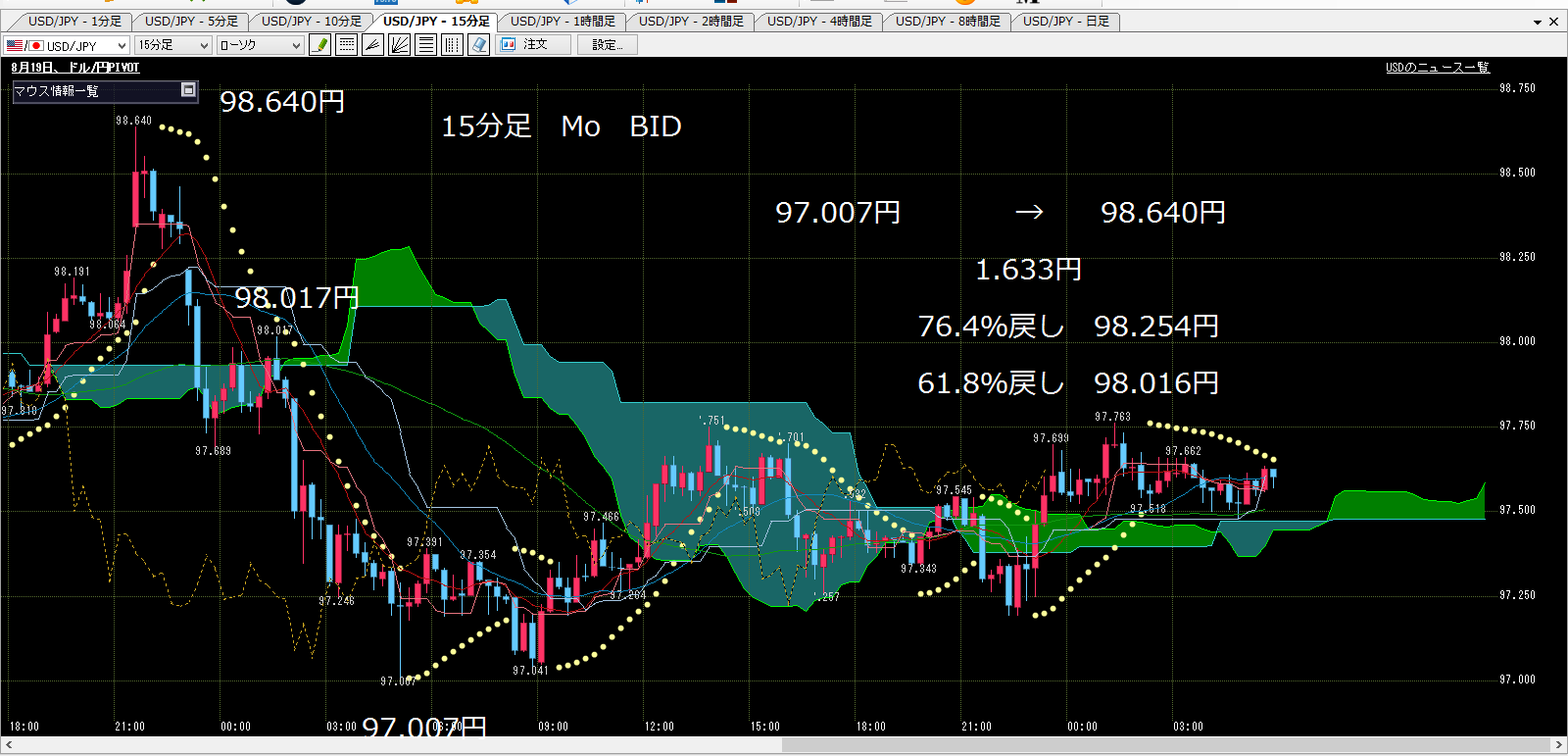Click the マウス情報一覧 panel title
Image resolution: width=1568 pixels, height=756 pixels.
pos(56,91)
